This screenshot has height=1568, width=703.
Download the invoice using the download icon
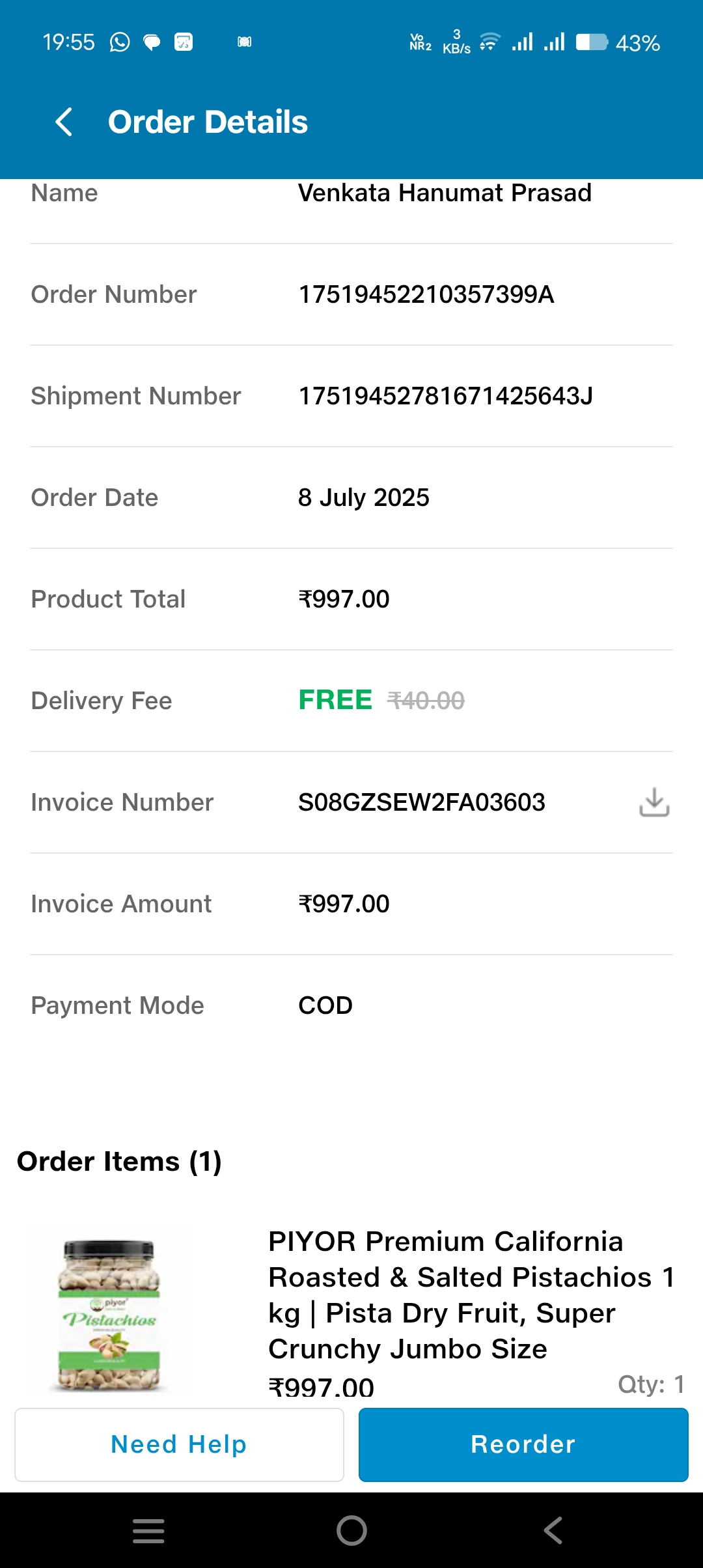pos(654,802)
